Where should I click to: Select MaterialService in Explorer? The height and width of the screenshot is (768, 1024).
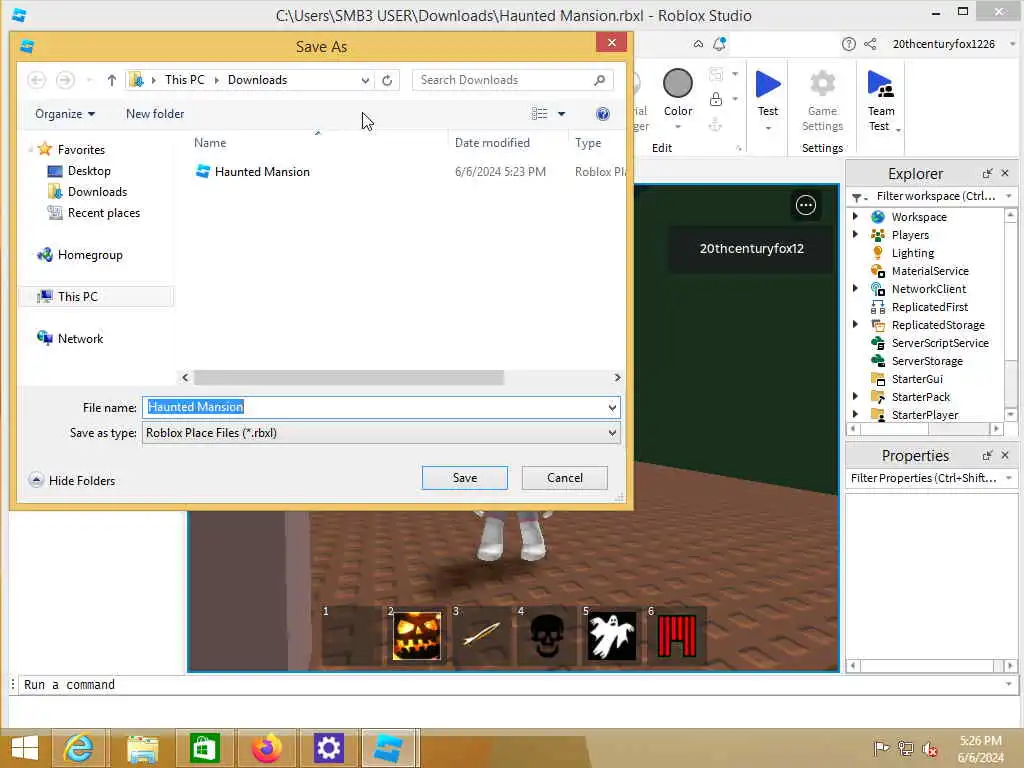pos(930,271)
